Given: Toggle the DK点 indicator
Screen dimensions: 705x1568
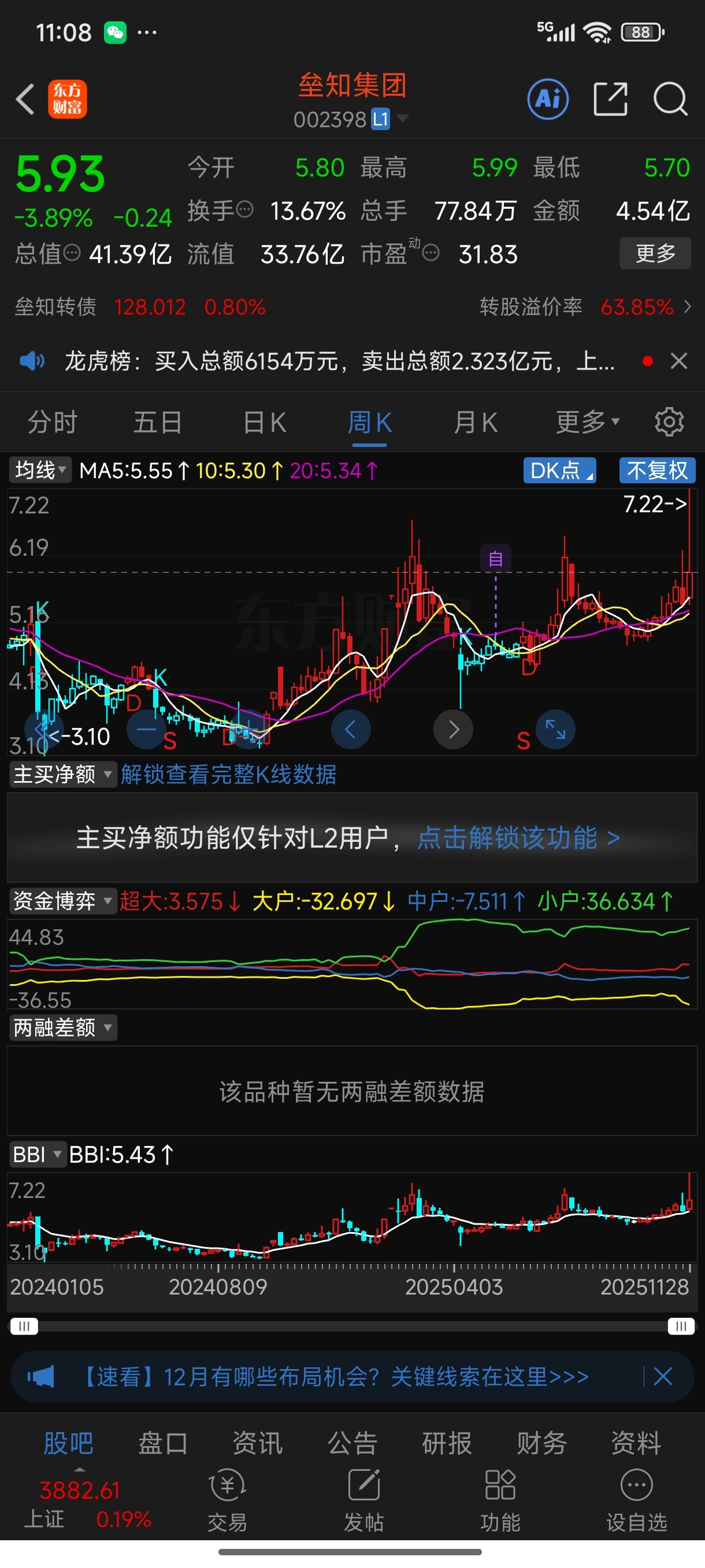Looking at the screenshot, I should (559, 470).
